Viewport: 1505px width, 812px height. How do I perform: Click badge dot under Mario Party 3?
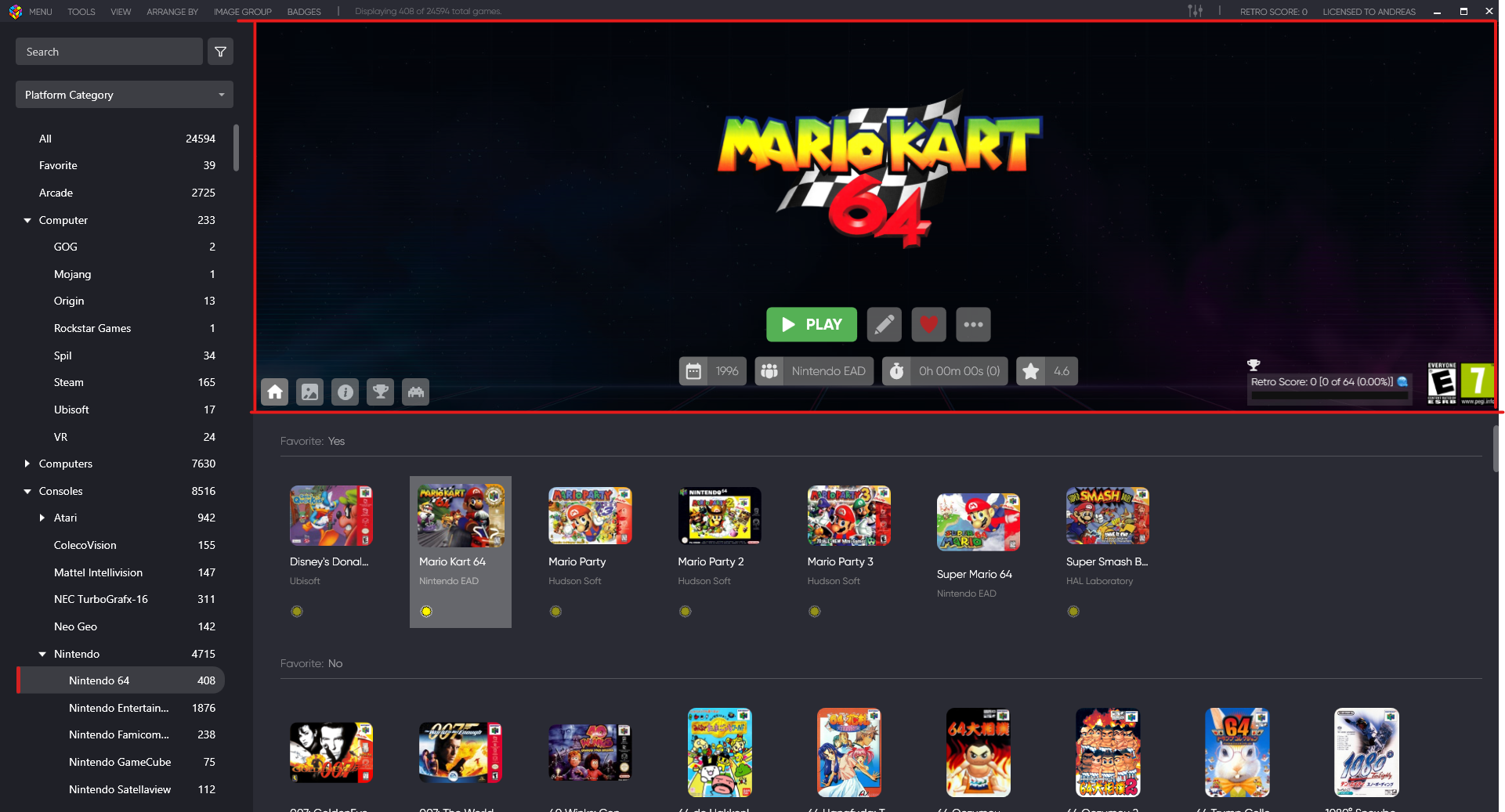point(815,612)
